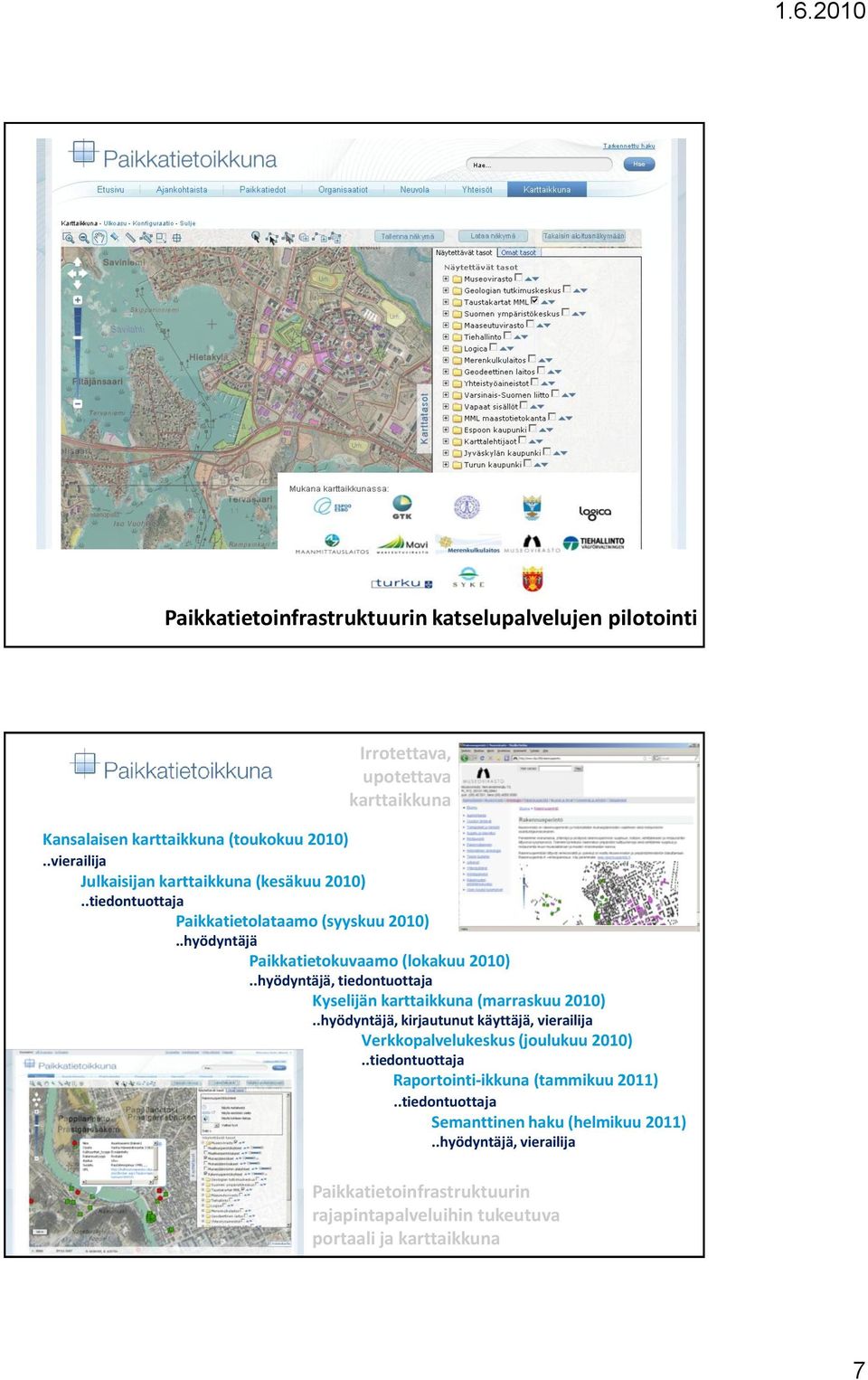Enable Geologian tutkimuskeskus layer checkbox
868x1380 pixels.
point(567,289)
